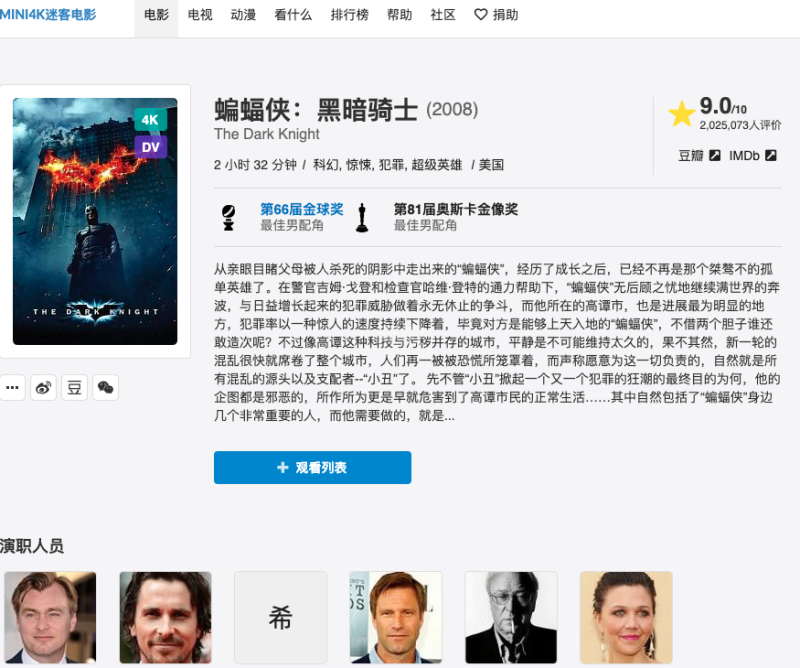Screen dimensions: 800x668
Task: Open the three-dots more options button
Action: (12, 388)
